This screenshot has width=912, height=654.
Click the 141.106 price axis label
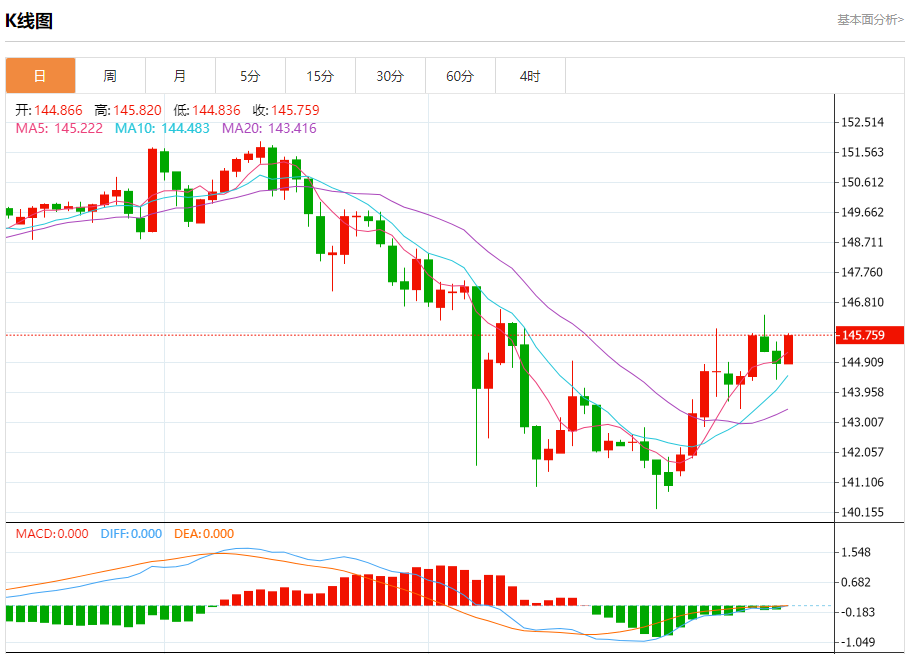pos(863,482)
